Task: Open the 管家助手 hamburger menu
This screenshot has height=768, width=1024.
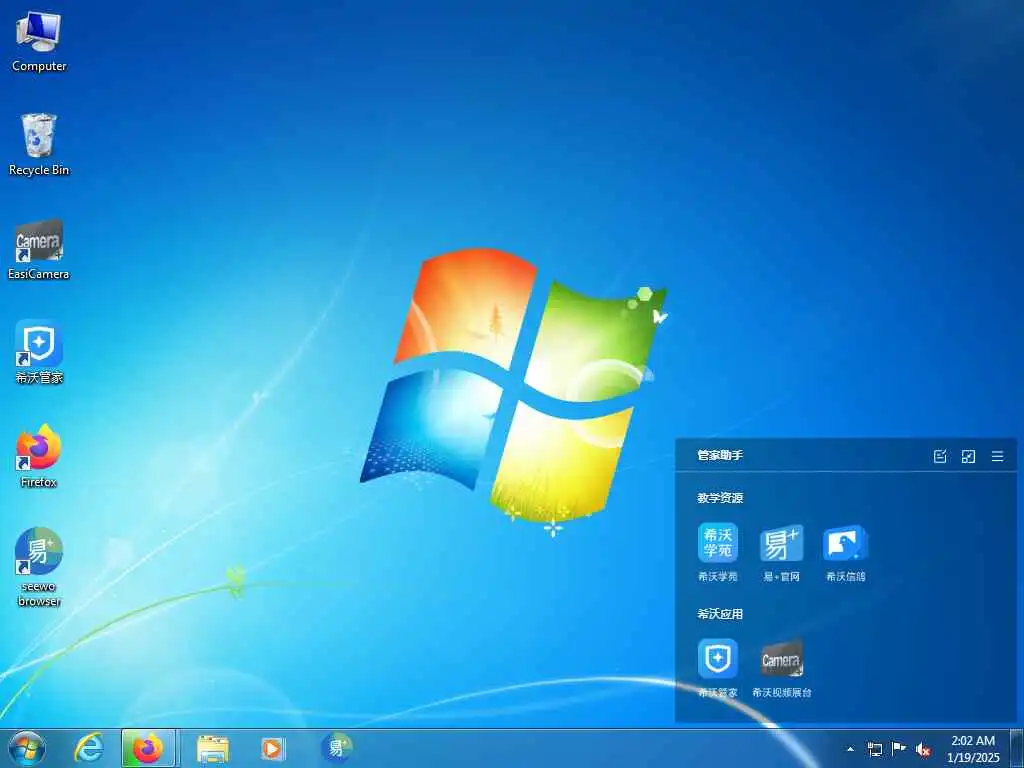Action: [997, 456]
